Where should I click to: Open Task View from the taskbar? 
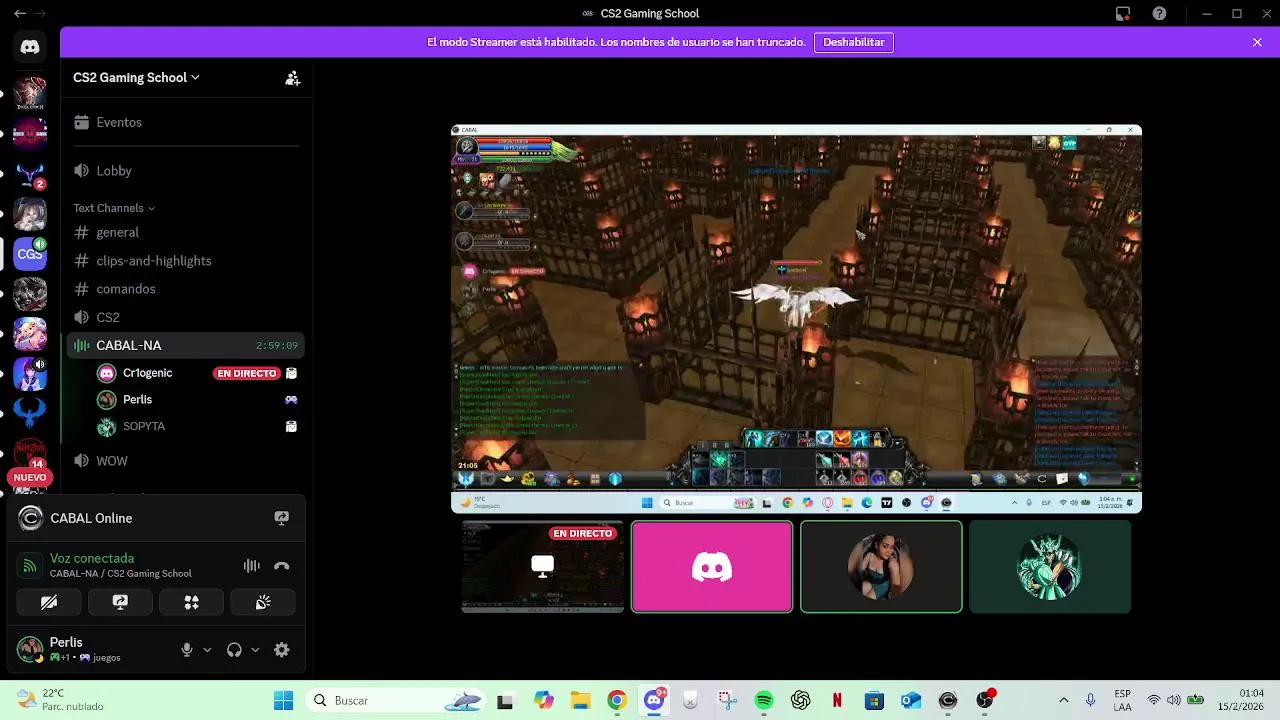tap(505, 700)
